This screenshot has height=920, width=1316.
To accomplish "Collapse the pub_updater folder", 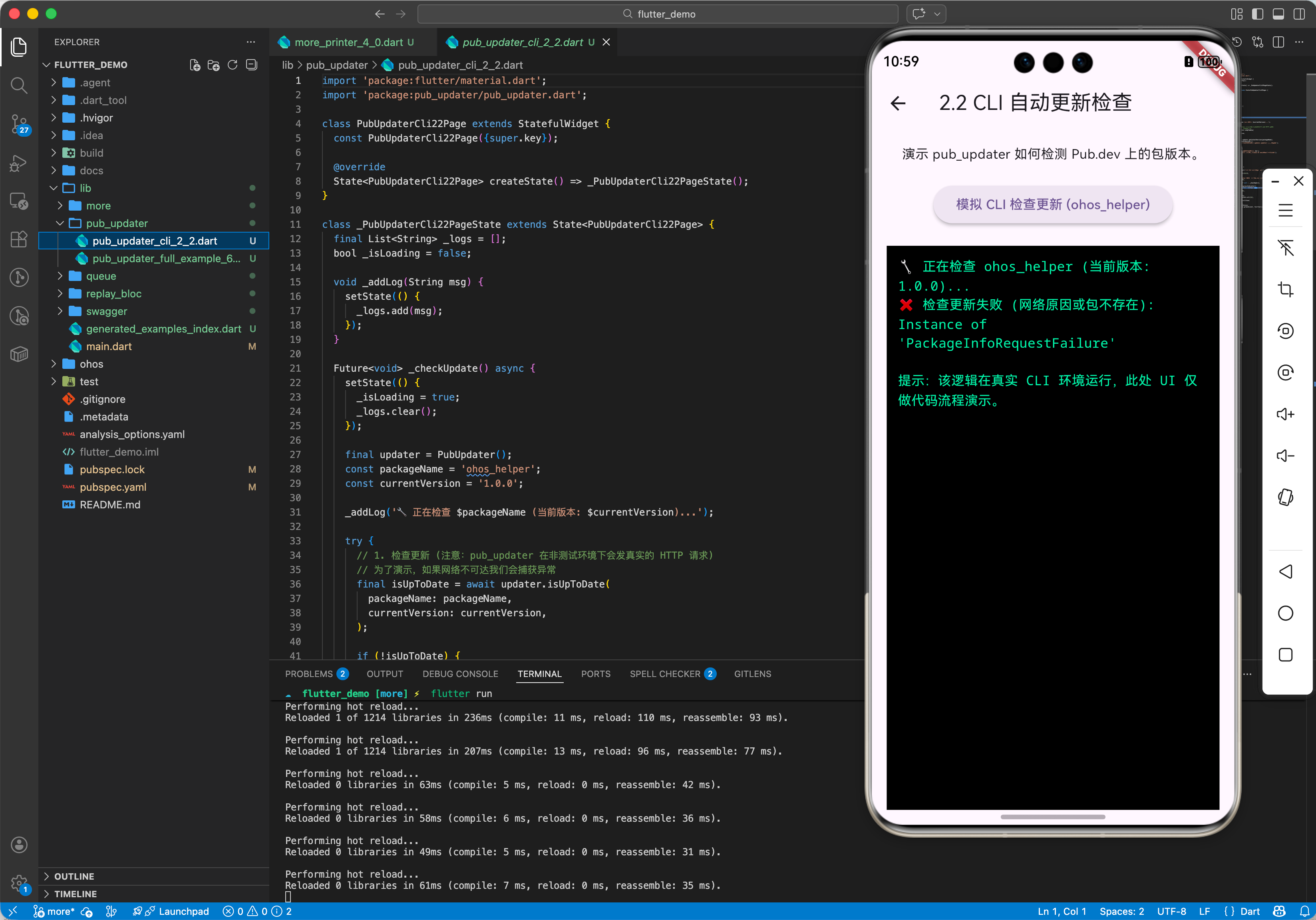I will [116, 223].
